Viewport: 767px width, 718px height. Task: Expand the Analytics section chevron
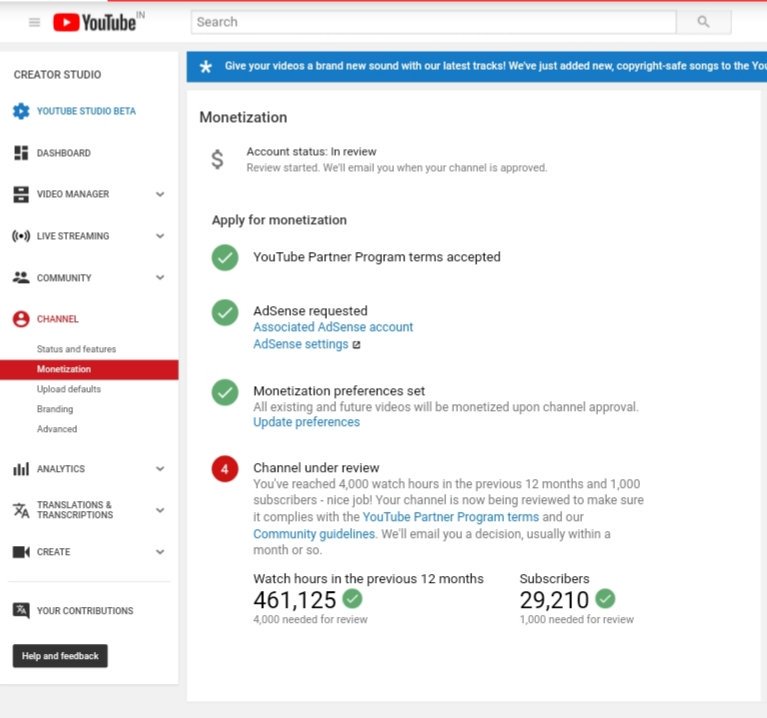160,469
